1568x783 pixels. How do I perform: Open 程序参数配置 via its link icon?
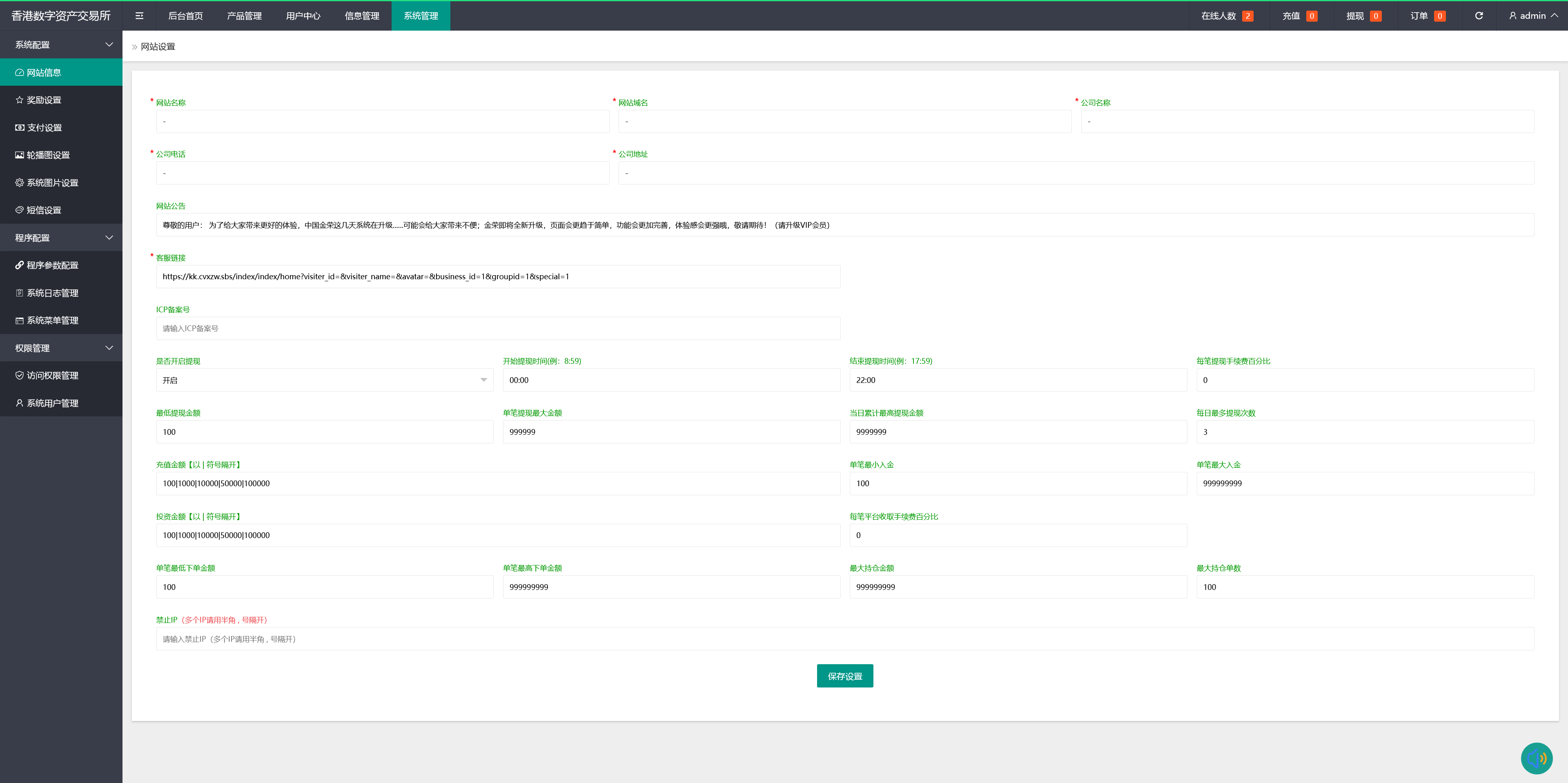coord(20,265)
